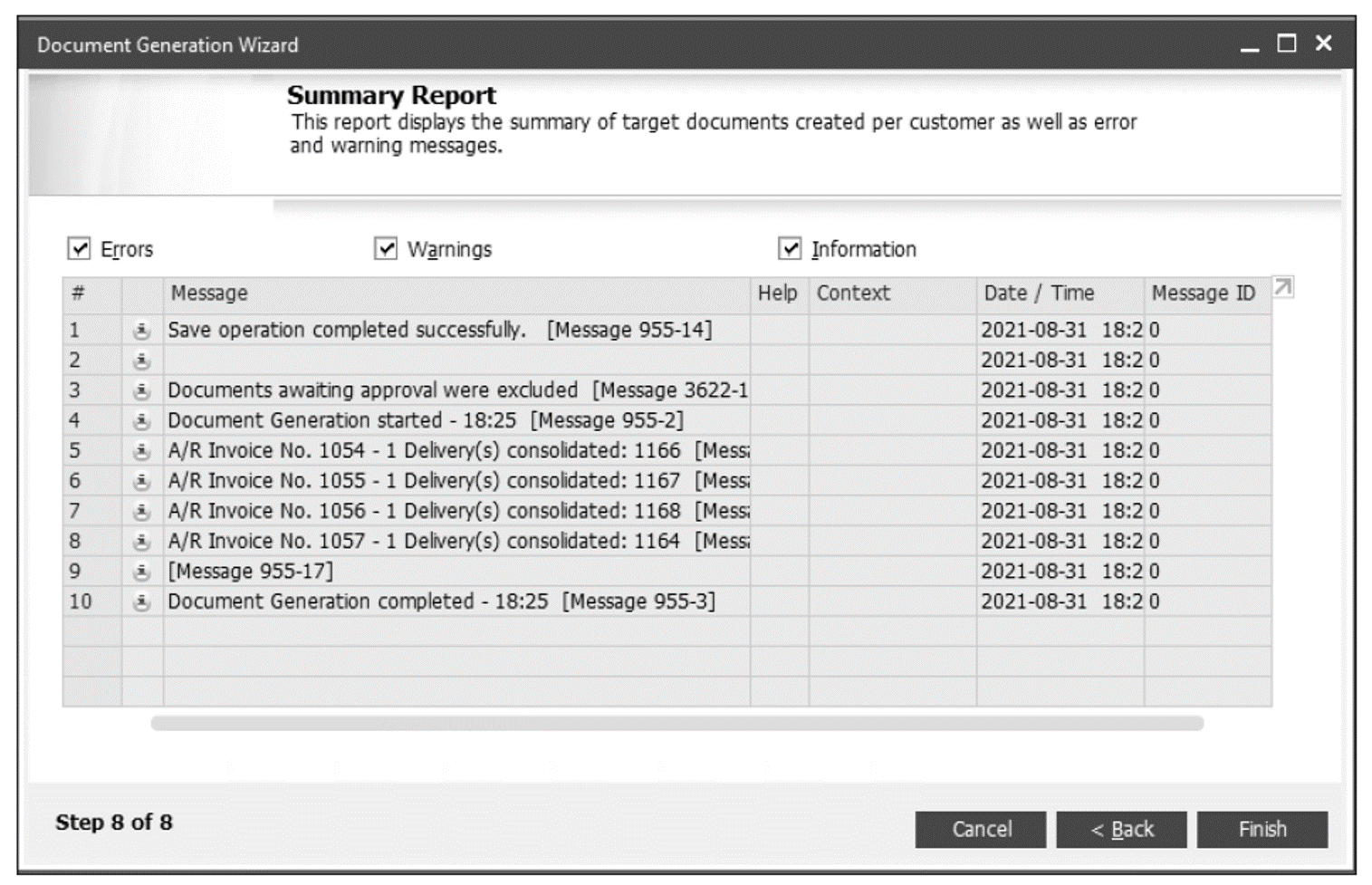
Task: Select row 5 containing A/R Invoice 1054
Action: (453, 450)
